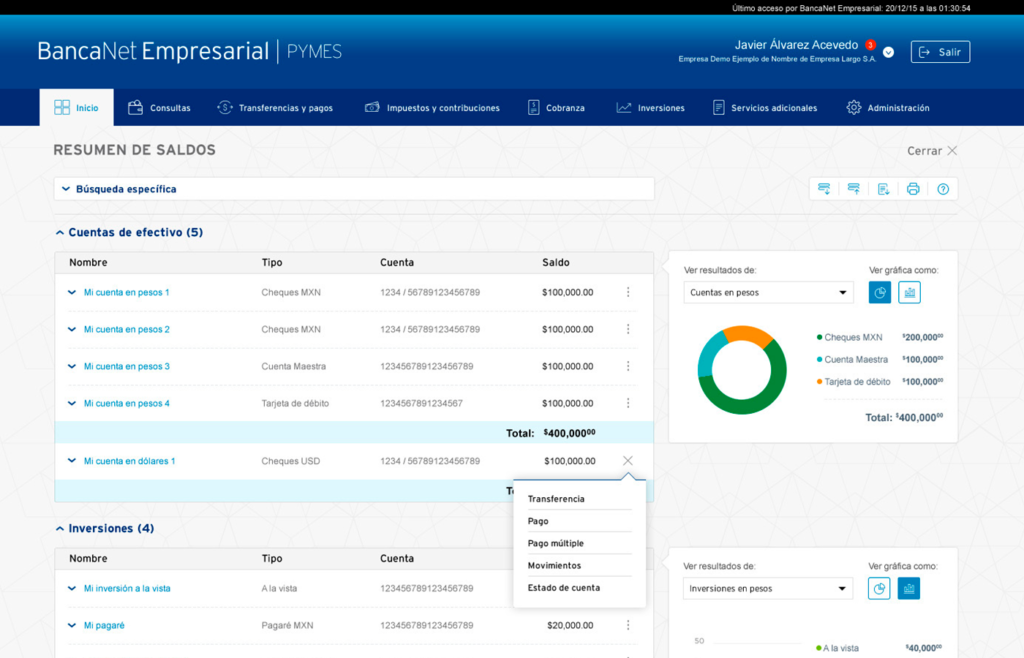Open the Inversiones en pesos results dropdown
Image resolution: width=1024 pixels, height=658 pixels.
tap(768, 589)
